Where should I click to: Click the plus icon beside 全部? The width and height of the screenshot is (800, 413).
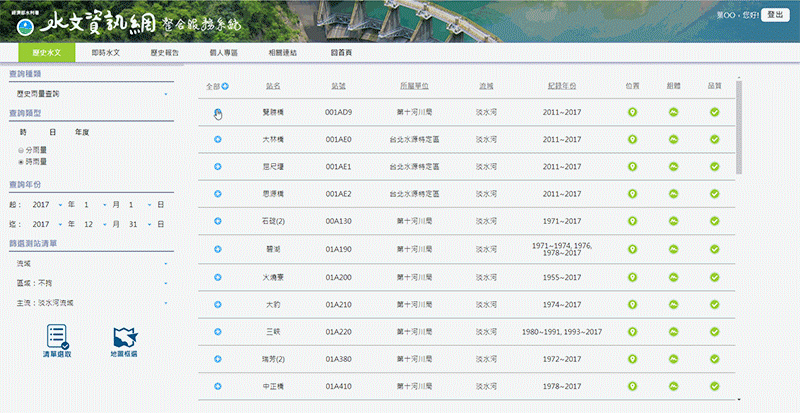(x=225, y=86)
